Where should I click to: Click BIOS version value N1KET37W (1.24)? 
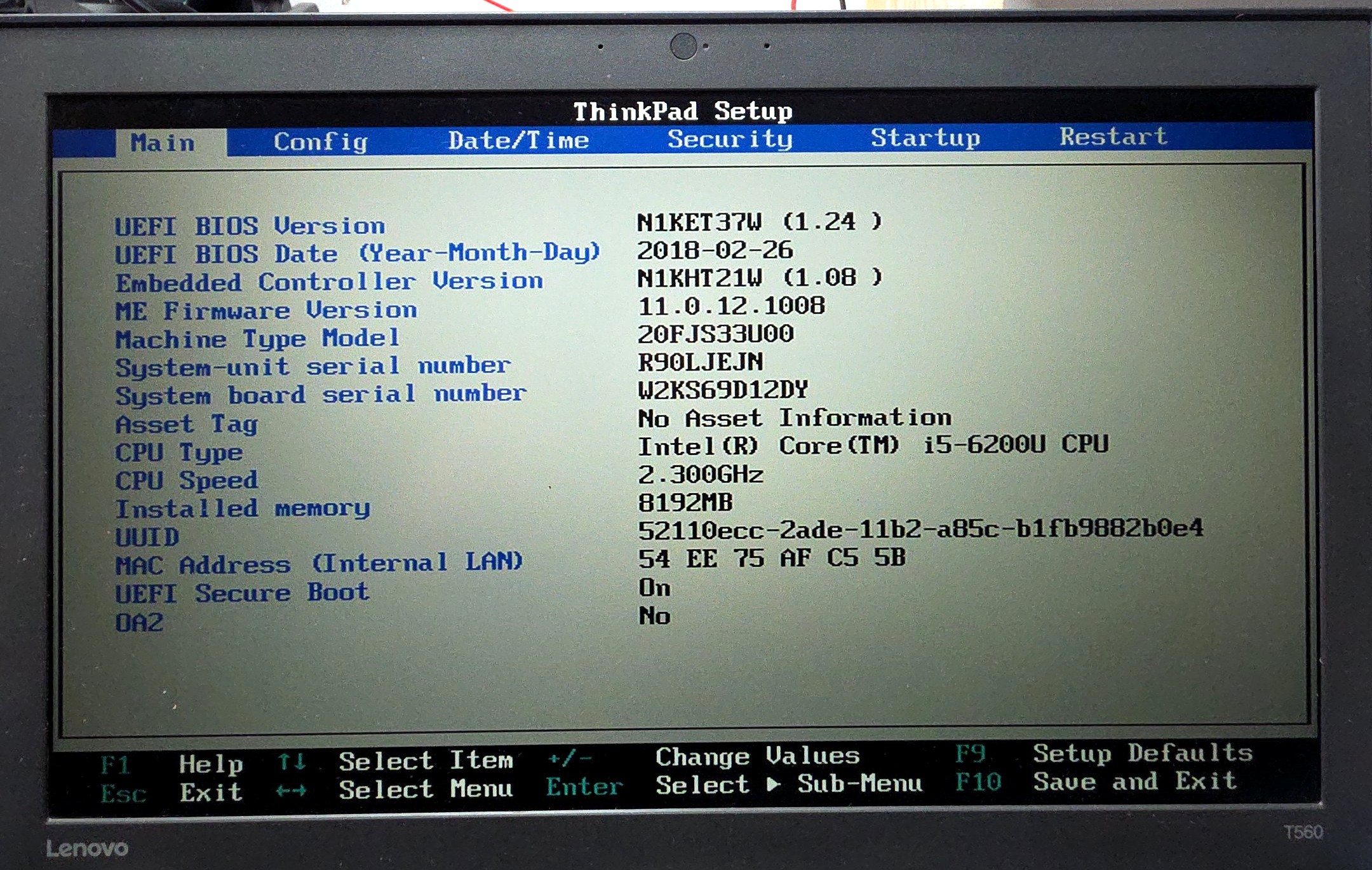click(760, 222)
